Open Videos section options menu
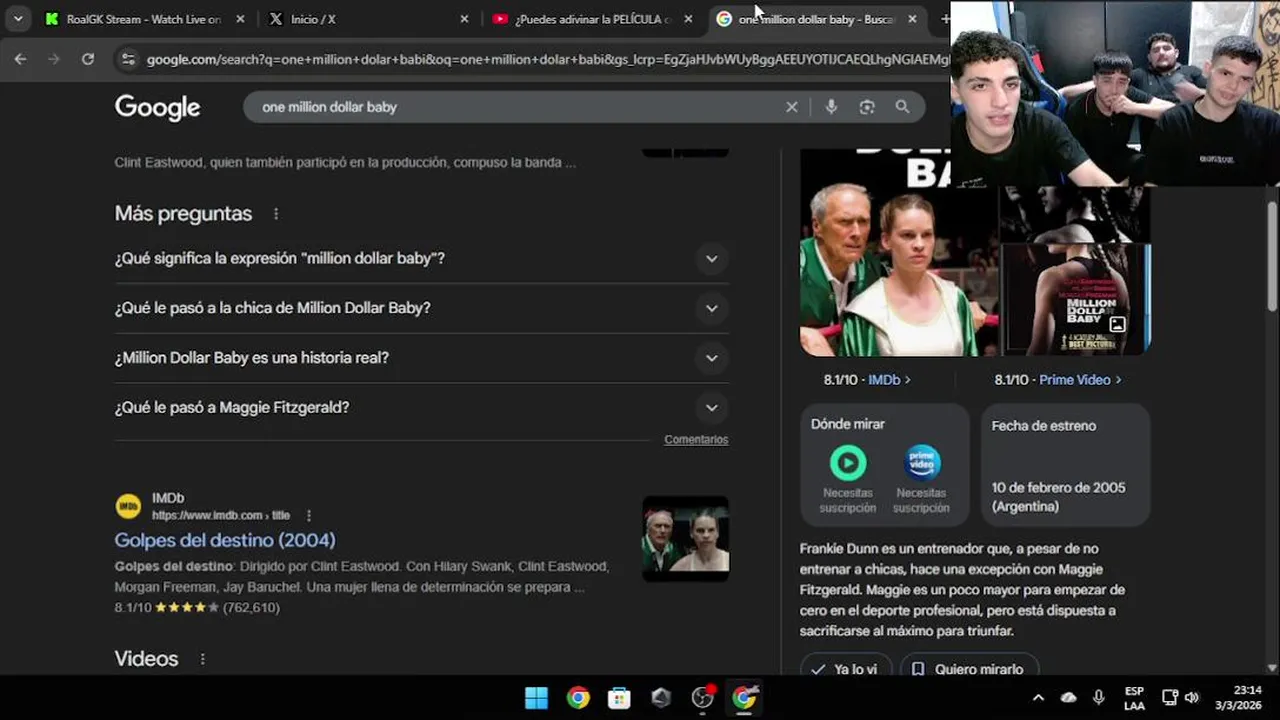The height and width of the screenshot is (720, 1280). tap(203, 659)
